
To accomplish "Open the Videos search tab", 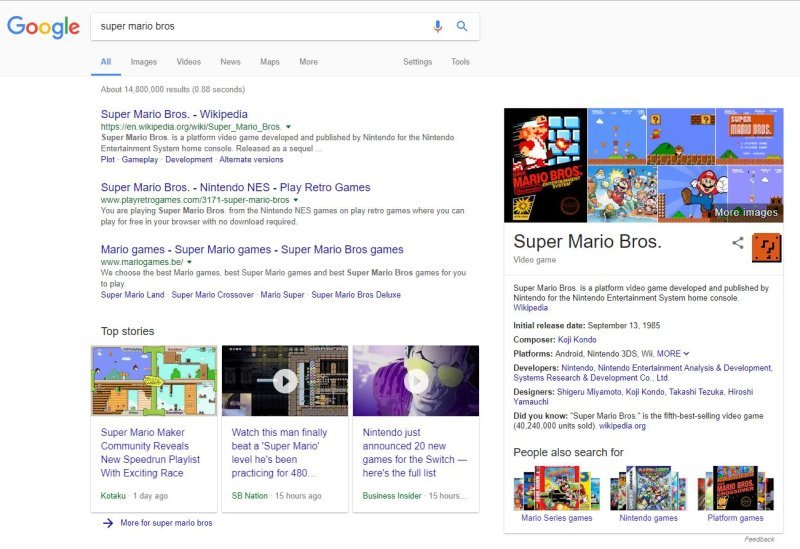I will tap(188, 62).
